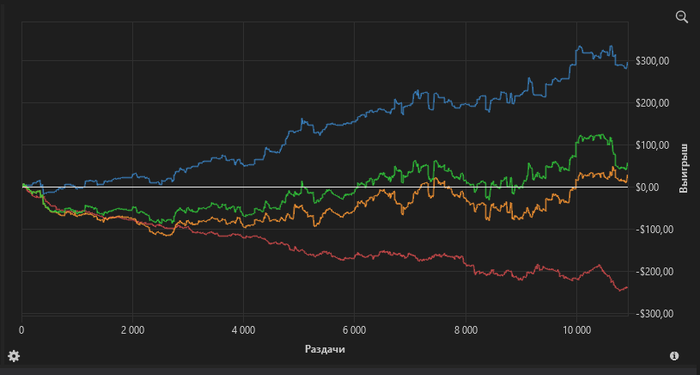700x375 pixels.
Task: Click the 6 000 hands axis label
Action: (x=354, y=331)
